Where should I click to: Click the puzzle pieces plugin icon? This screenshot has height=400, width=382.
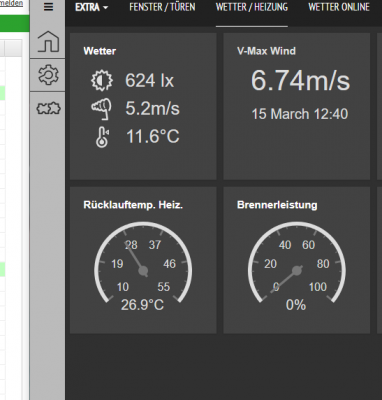[48, 108]
